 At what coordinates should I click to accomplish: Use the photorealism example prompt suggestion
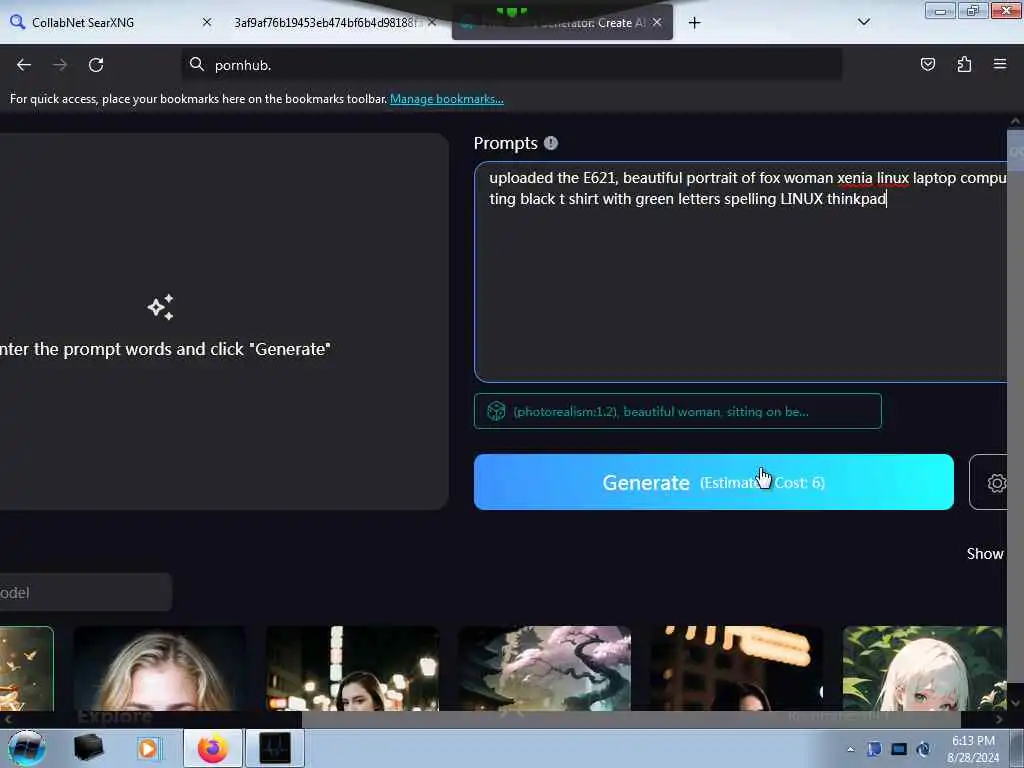(677, 411)
